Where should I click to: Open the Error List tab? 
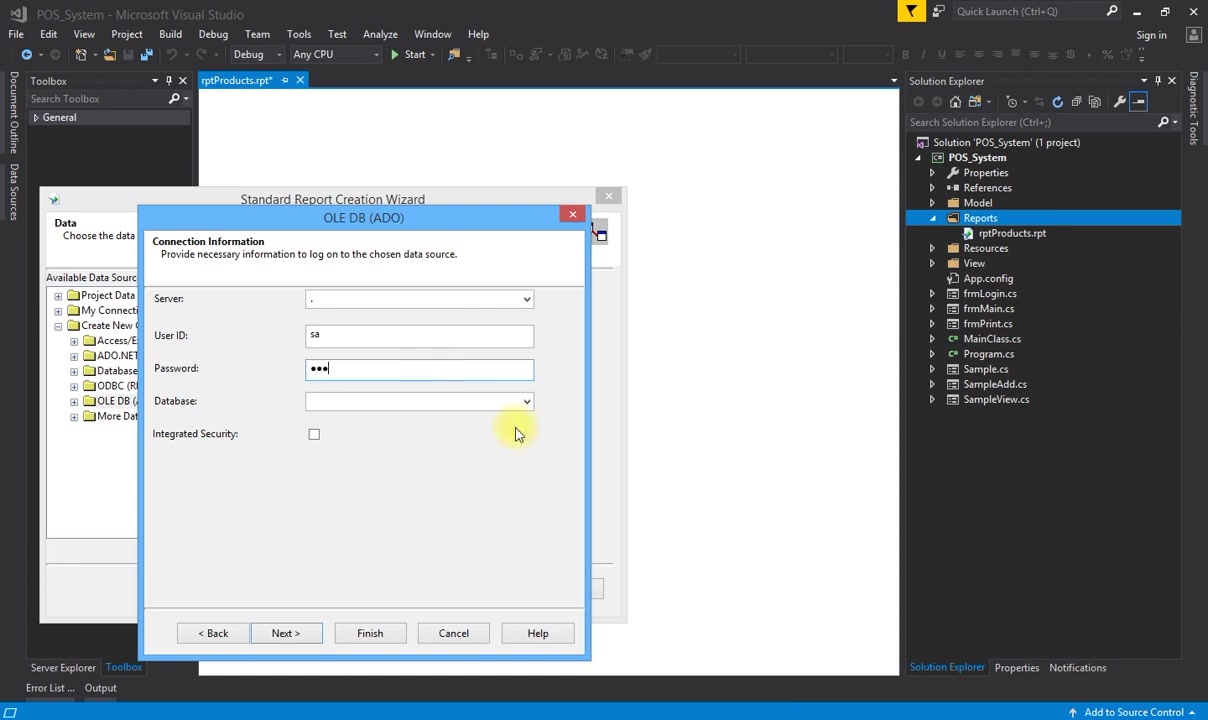[50, 688]
